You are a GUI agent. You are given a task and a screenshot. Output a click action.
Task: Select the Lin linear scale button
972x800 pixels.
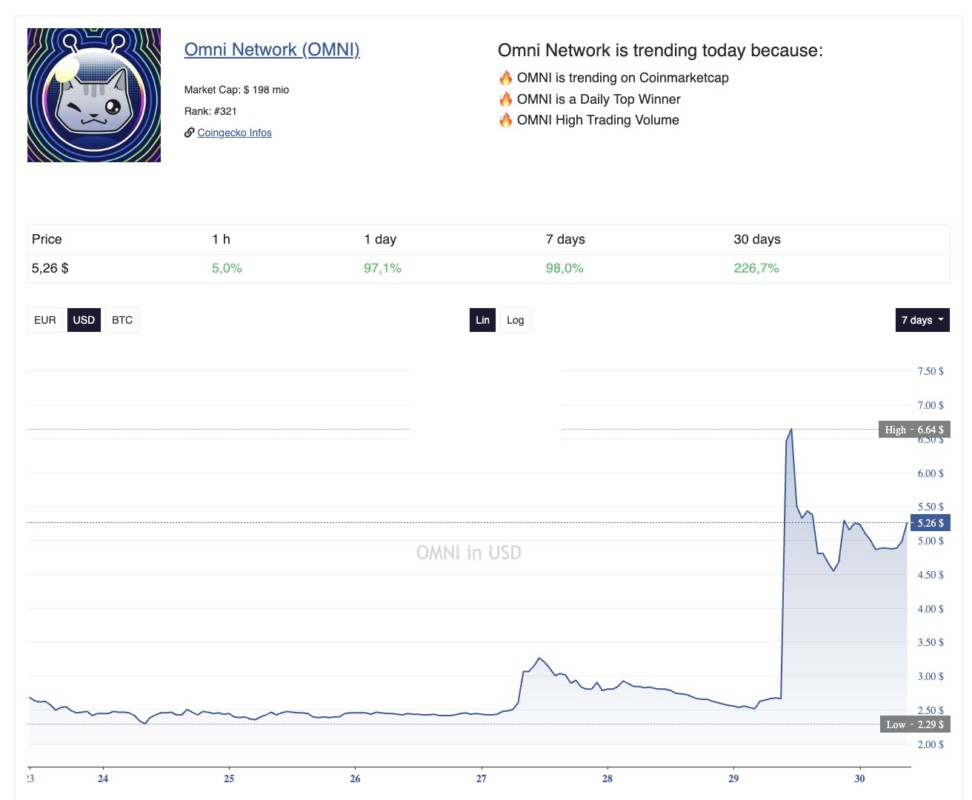(482, 320)
